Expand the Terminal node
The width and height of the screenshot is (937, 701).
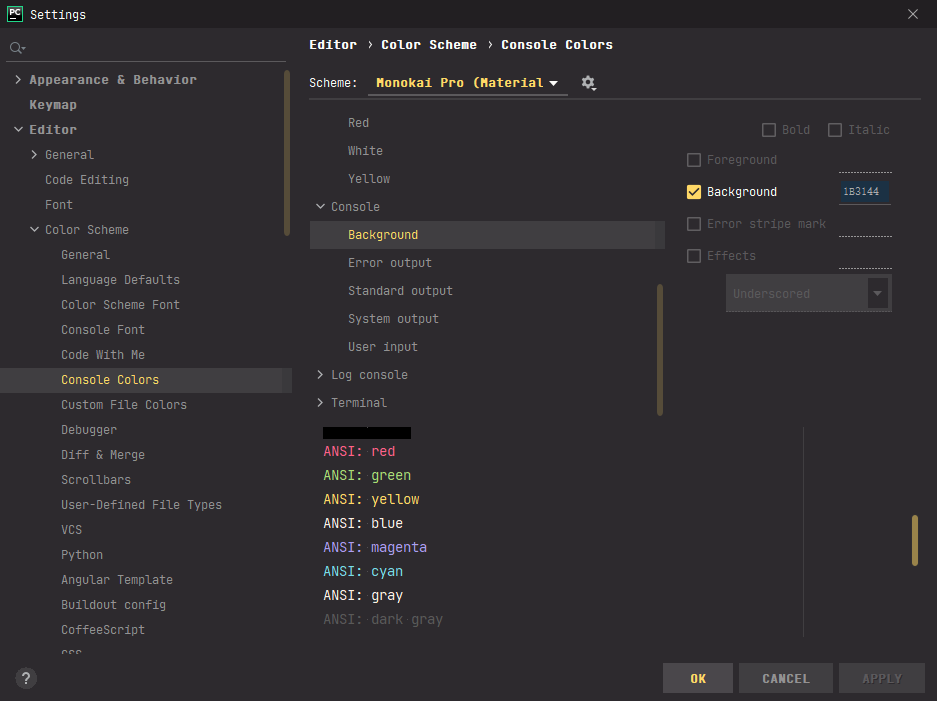click(320, 403)
